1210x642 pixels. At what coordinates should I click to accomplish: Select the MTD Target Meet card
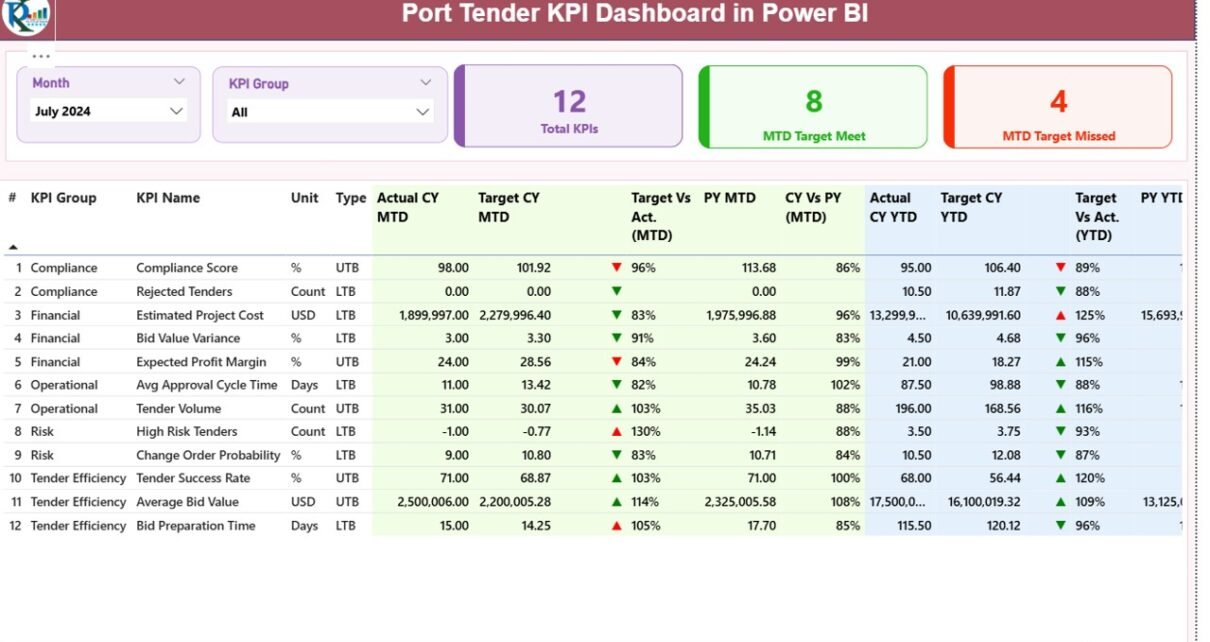coord(813,107)
